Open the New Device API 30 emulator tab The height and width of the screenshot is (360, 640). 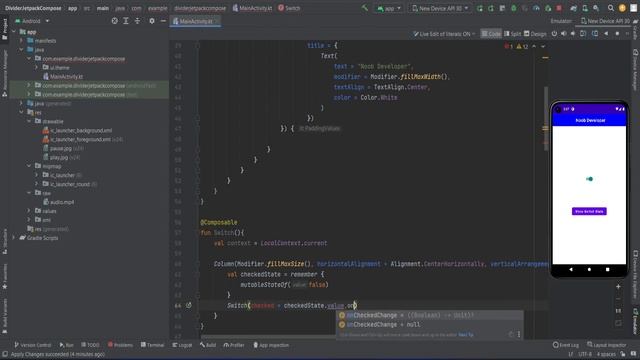pos(605,21)
